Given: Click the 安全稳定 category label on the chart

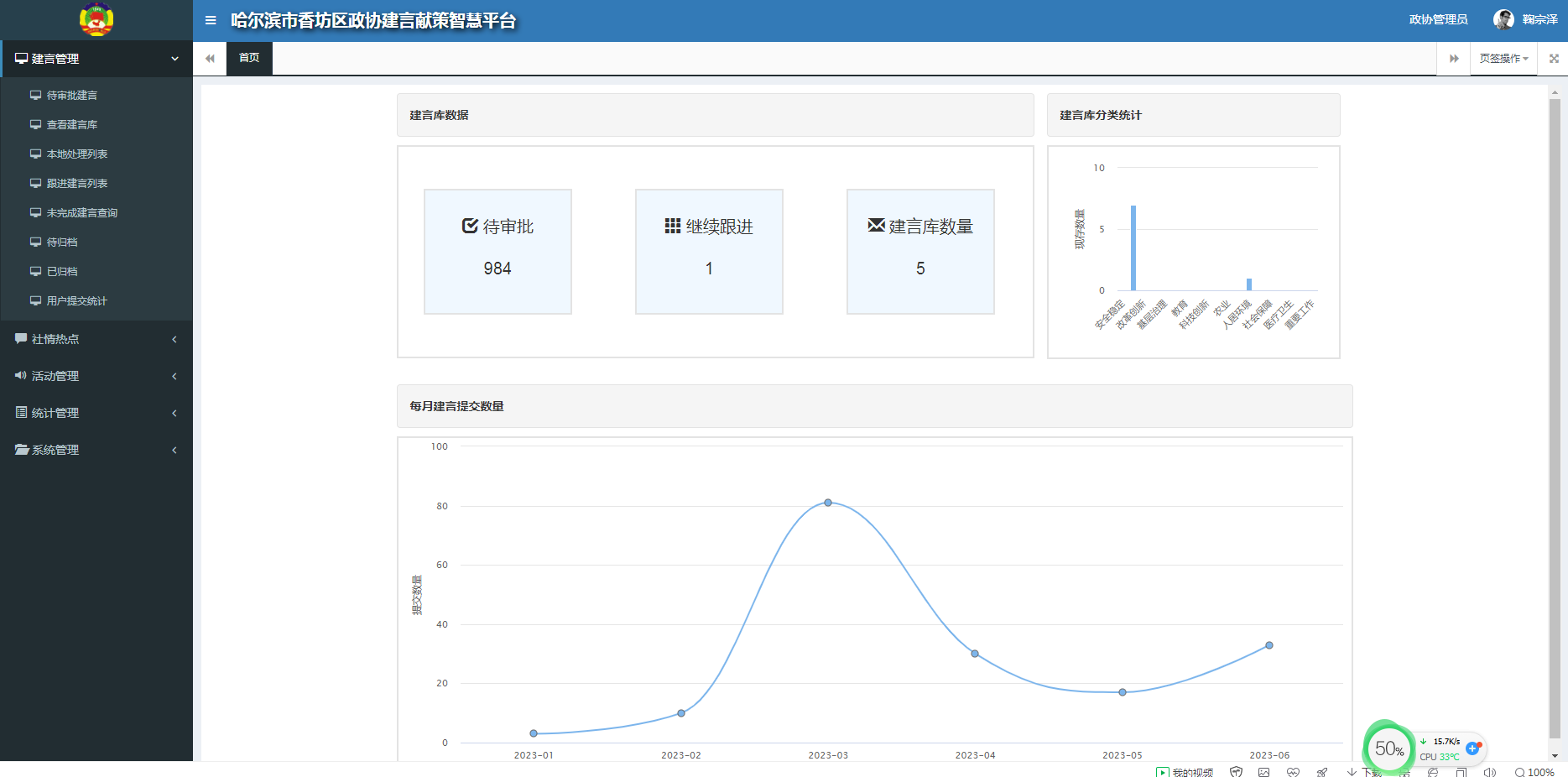Looking at the screenshot, I should (x=1109, y=314).
